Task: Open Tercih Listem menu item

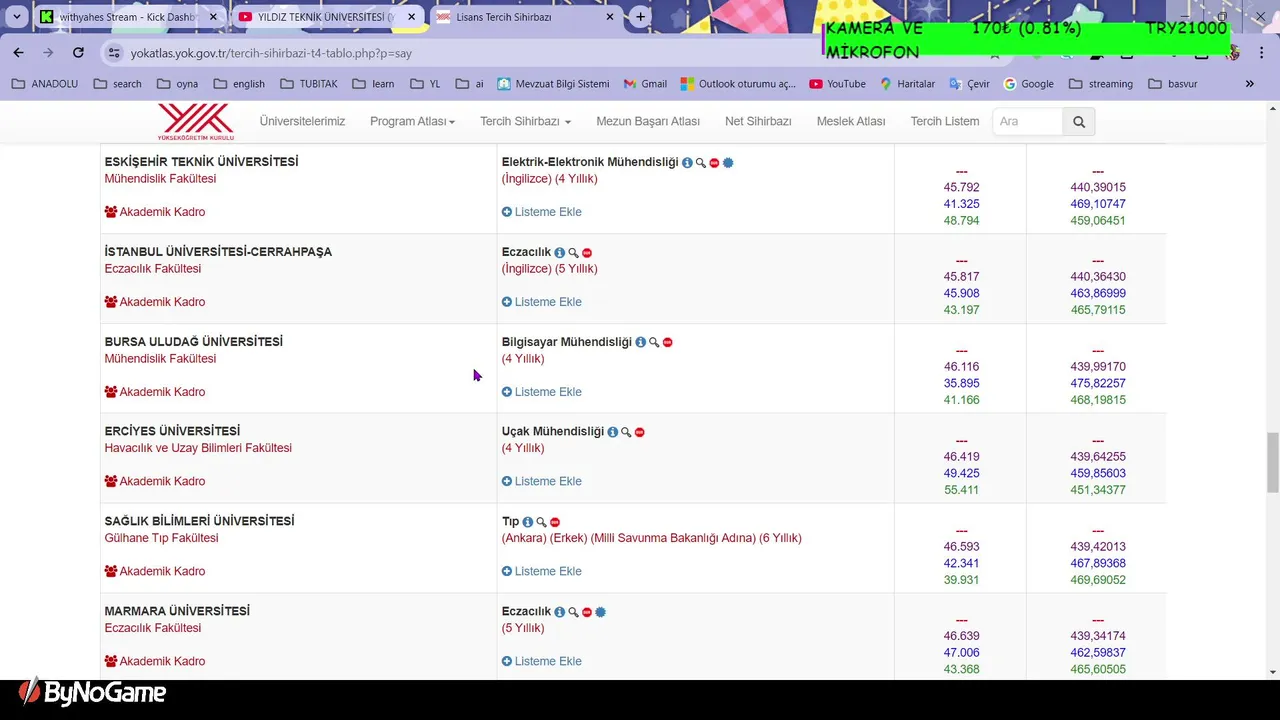Action: pos(945,121)
